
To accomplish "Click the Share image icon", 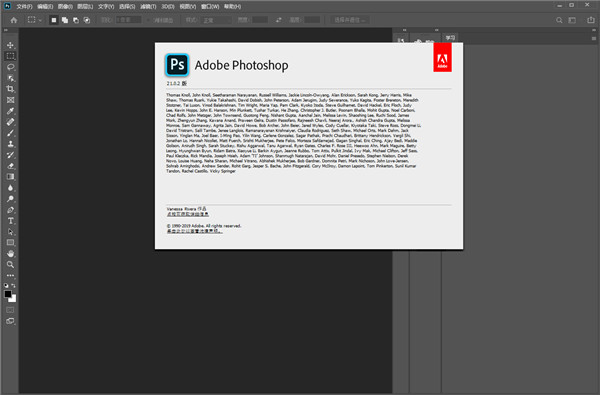I will (x=590, y=20).
